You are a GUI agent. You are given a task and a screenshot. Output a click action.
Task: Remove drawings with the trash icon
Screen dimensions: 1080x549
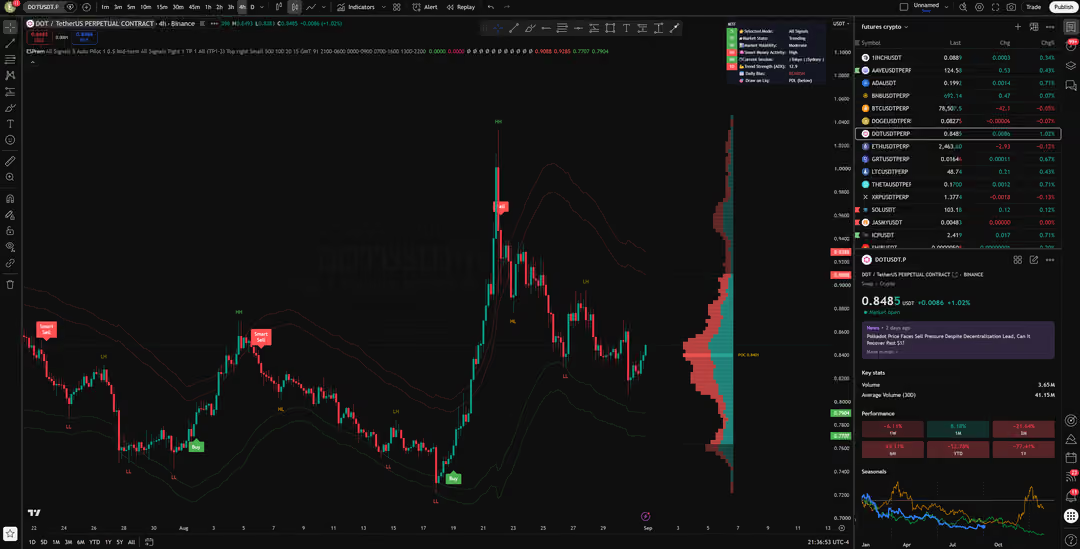coord(10,284)
